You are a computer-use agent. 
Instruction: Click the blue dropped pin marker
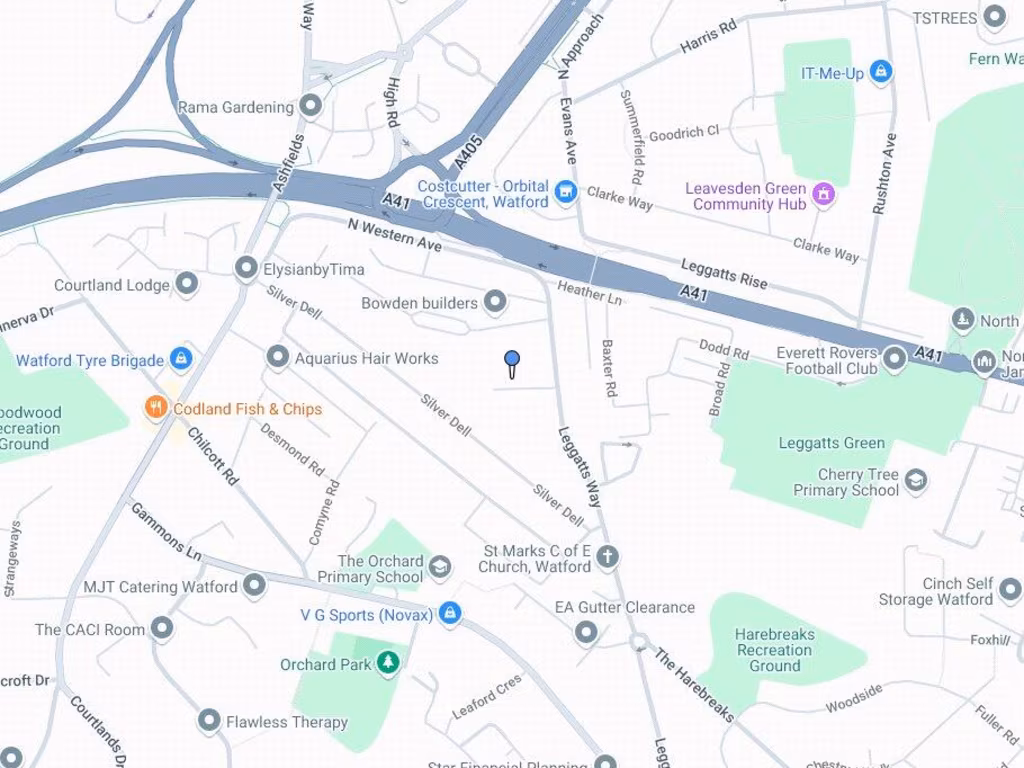(x=512, y=364)
